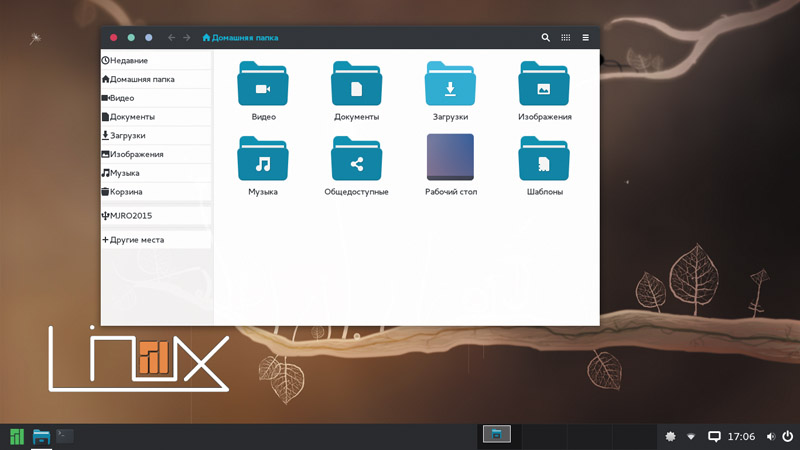Viewport: 800px width, 450px height.
Task: Select Документы in the sidebar
Action: (x=156, y=117)
